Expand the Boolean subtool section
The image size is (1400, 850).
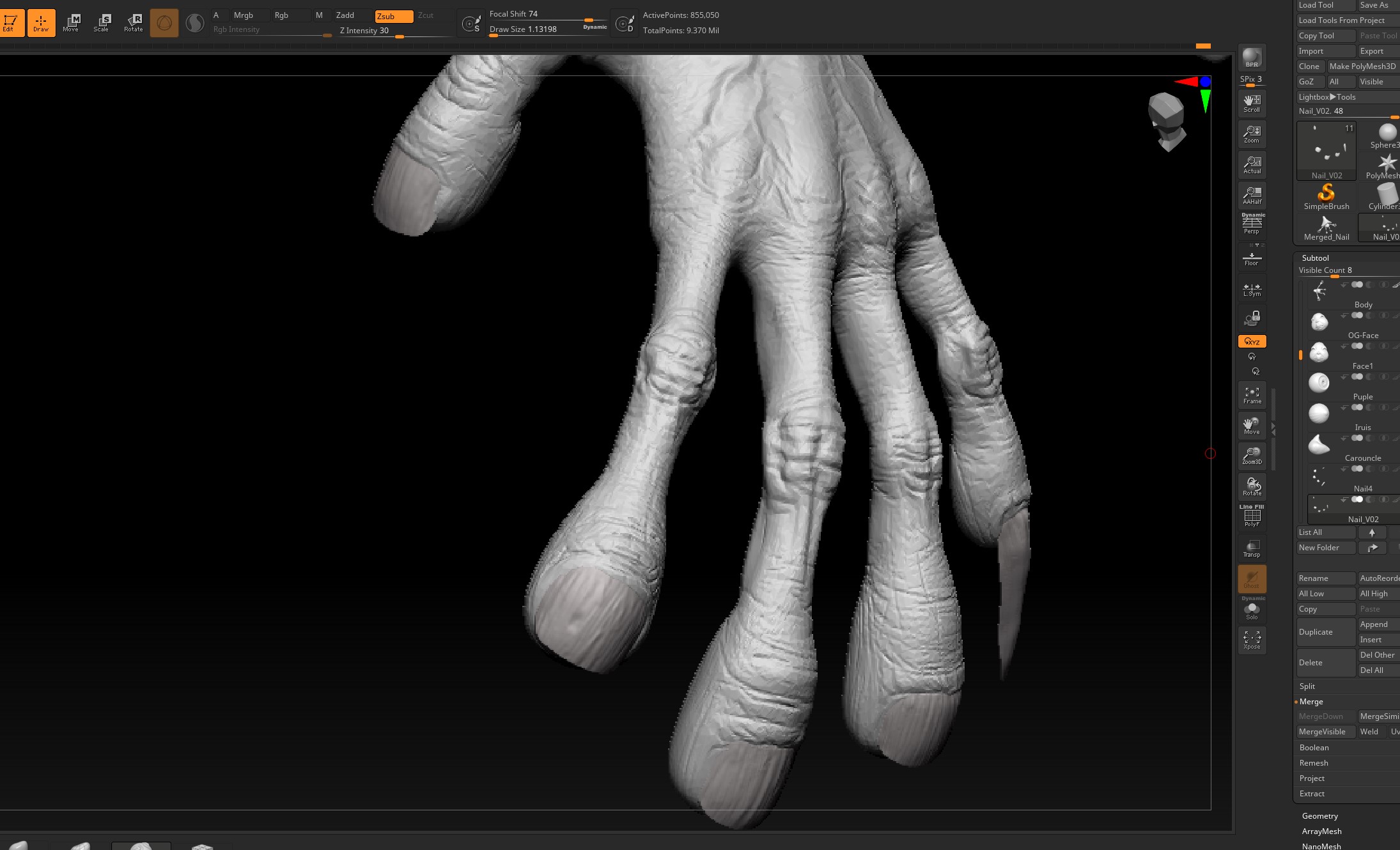click(1314, 747)
